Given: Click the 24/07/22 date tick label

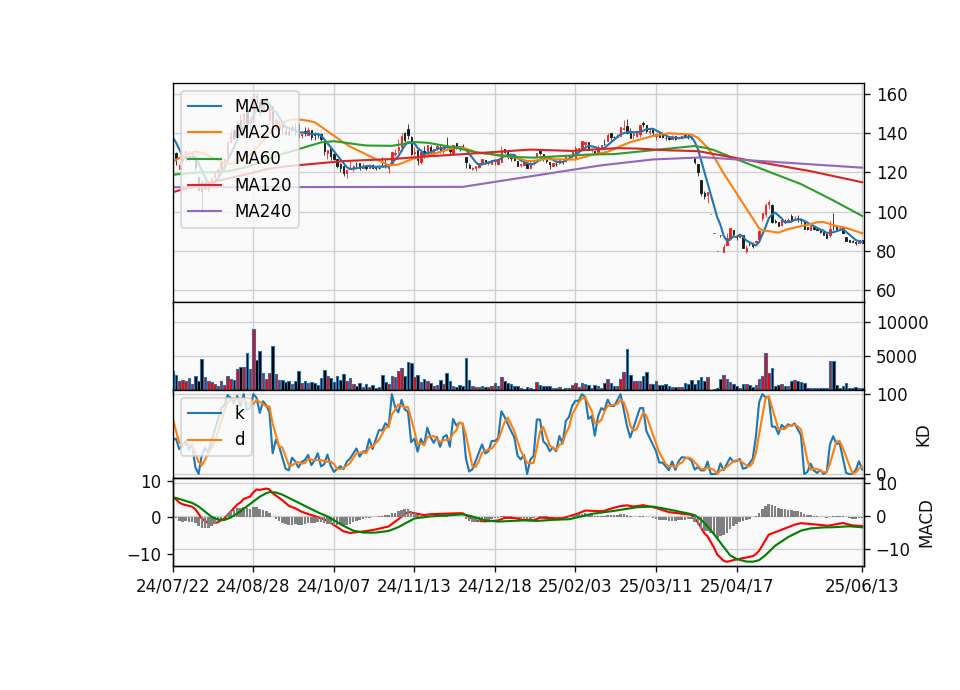Looking at the screenshot, I should click(173, 586).
